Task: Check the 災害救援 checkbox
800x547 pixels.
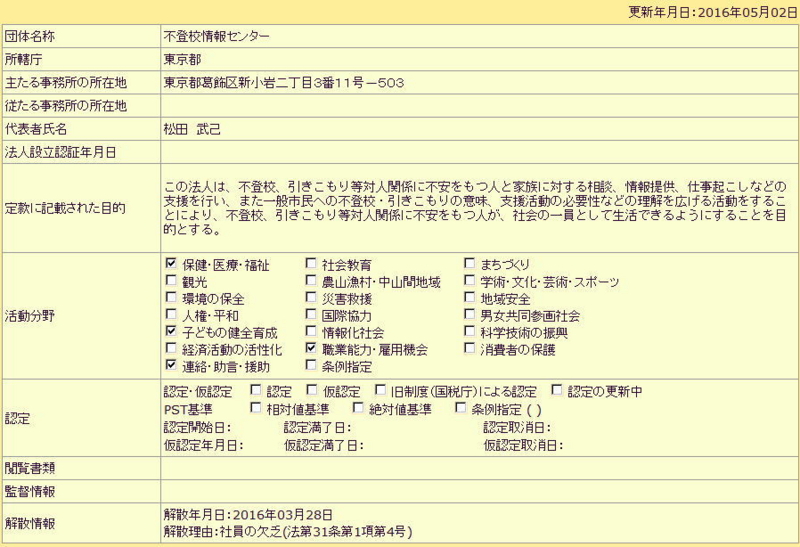Action: coord(311,297)
